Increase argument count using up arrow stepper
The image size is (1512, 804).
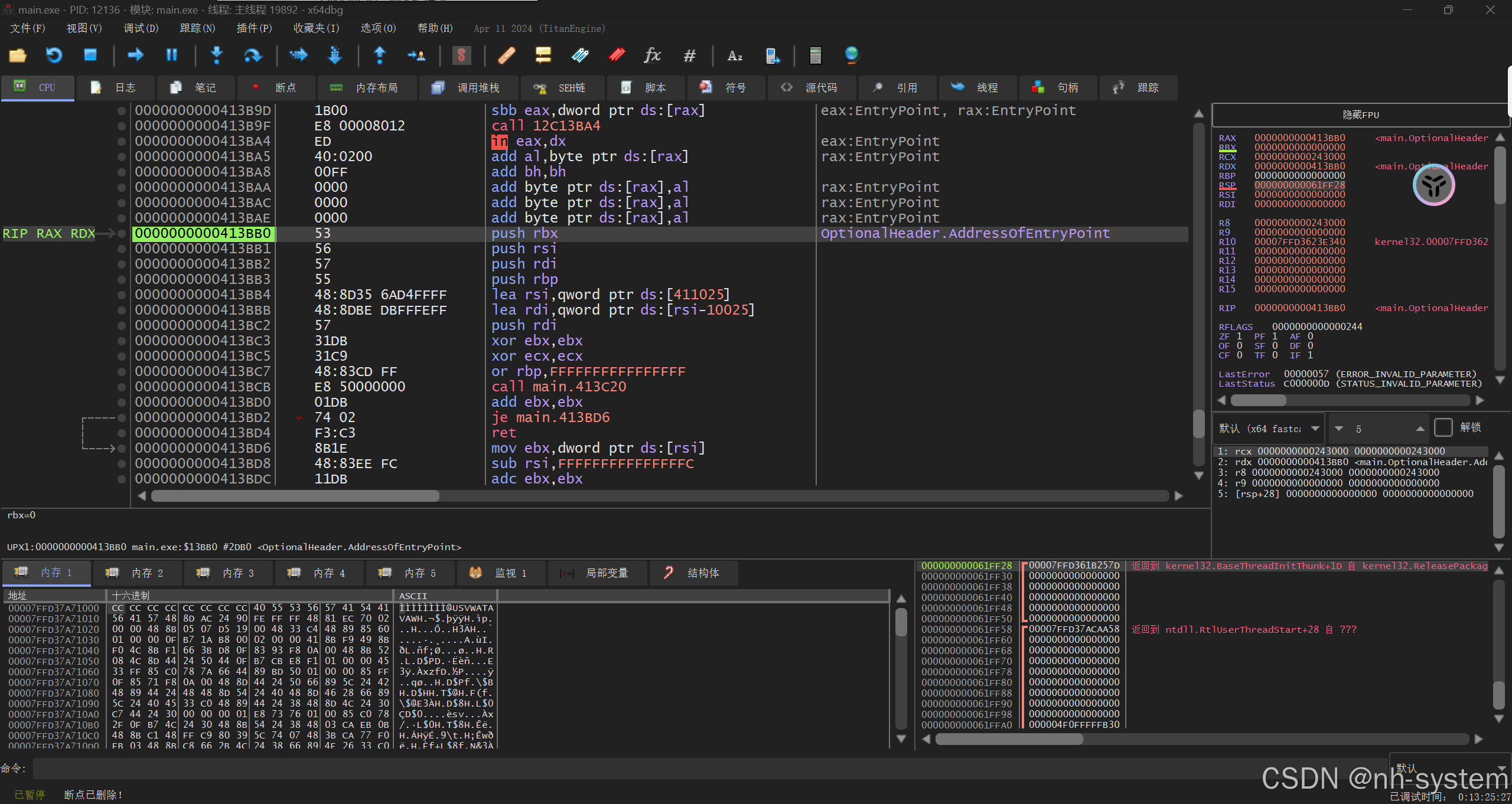pos(1420,429)
